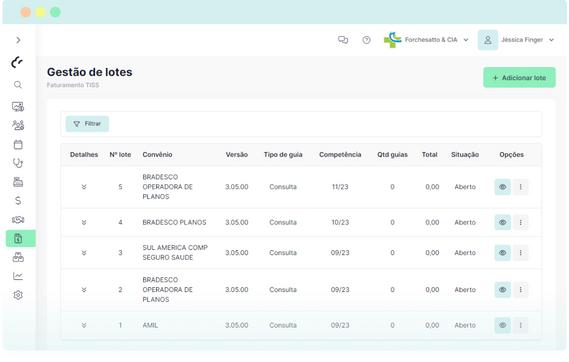Click the Faturamento TISS subtitle
Image resolution: width=569 pixels, height=362 pixels.
(x=73, y=85)
